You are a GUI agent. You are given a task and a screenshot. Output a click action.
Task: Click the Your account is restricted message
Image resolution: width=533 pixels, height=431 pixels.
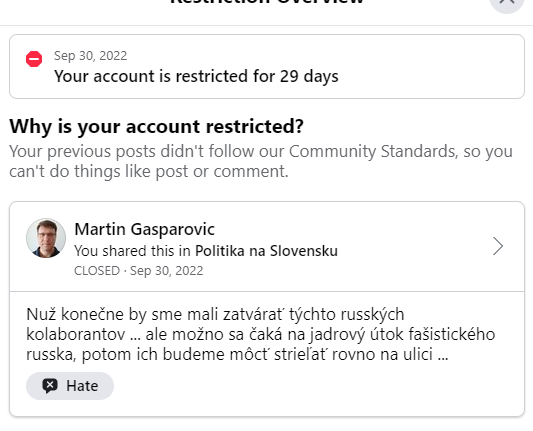tap(196, 76)
